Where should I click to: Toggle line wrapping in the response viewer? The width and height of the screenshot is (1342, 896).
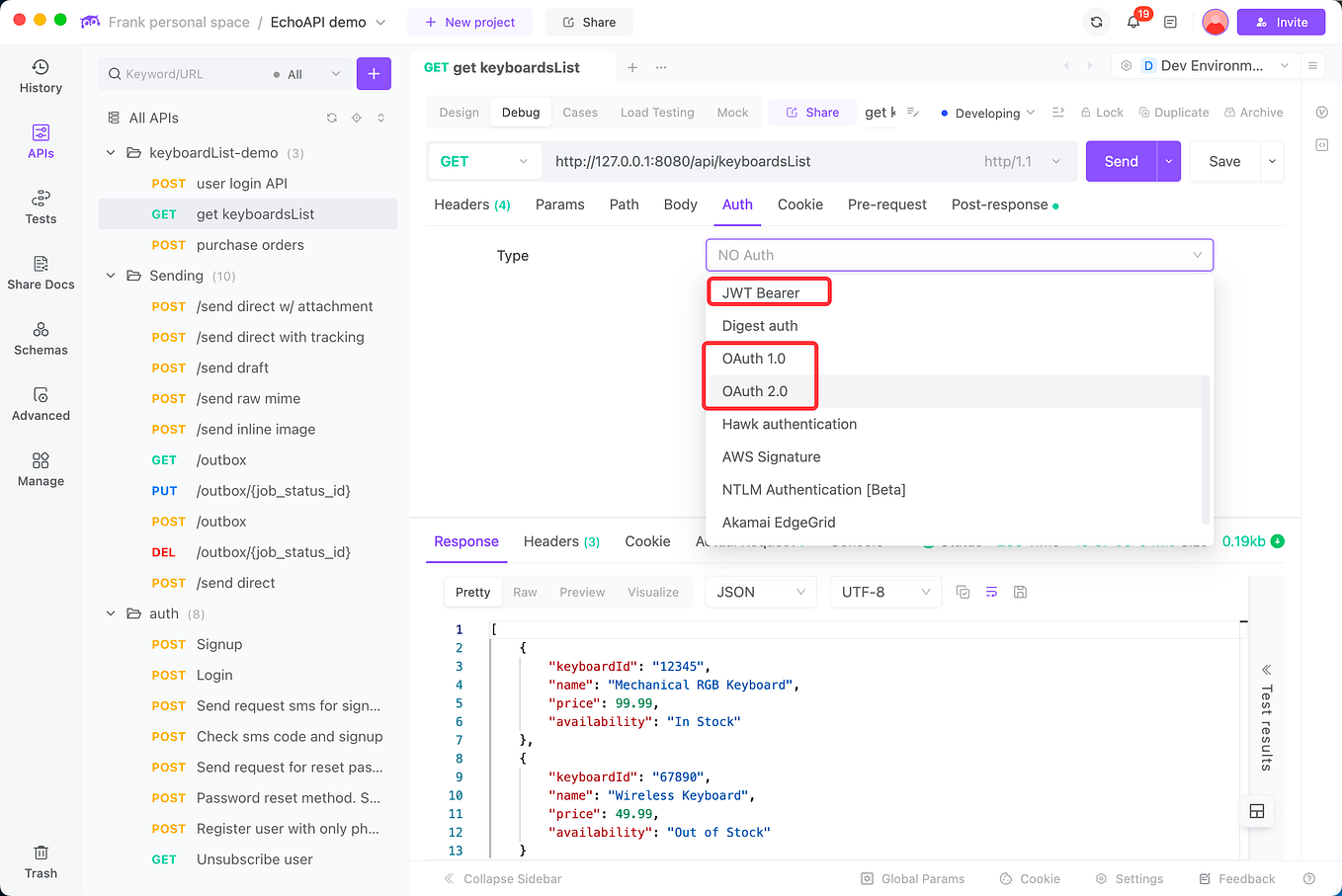[x=991, y=591]
